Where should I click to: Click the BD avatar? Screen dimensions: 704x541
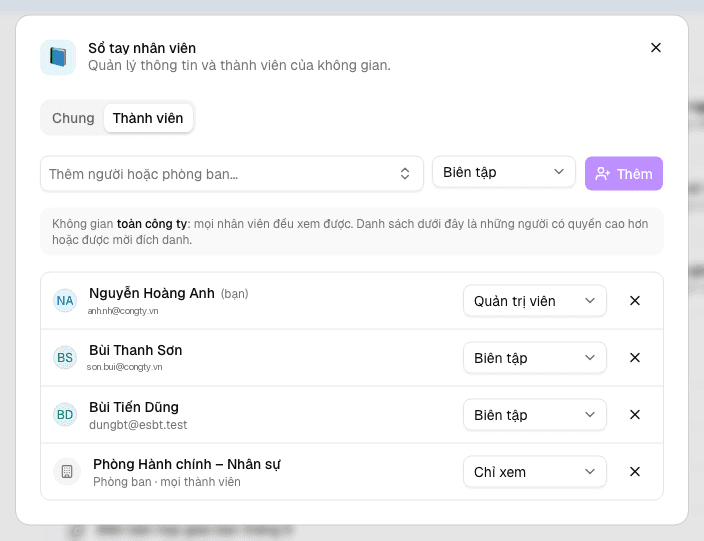(65, 415)
